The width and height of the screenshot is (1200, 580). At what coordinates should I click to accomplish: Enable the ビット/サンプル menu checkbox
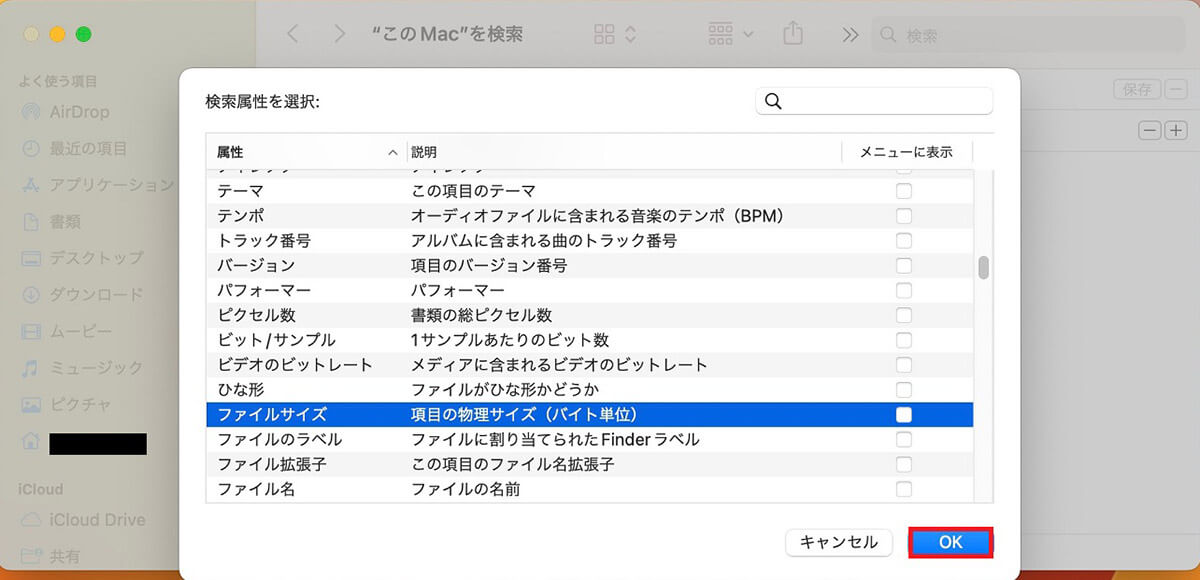[x=904, y=340]
